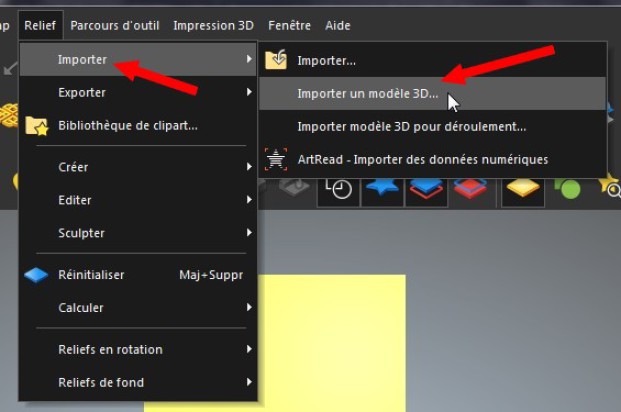Viewport: 621px width, 412px height.
Task: Click the red layer toolbar icon
Action: [x=471, y=190]
